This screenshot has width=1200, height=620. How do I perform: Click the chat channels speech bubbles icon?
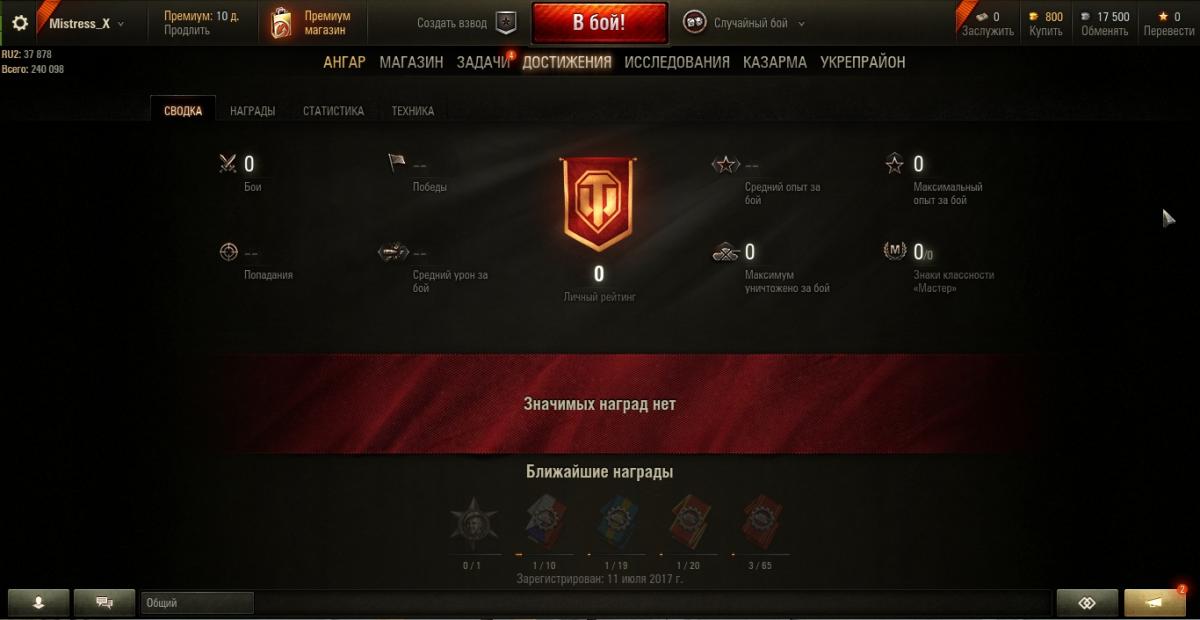pyautogui.click(x=104, y=603)
